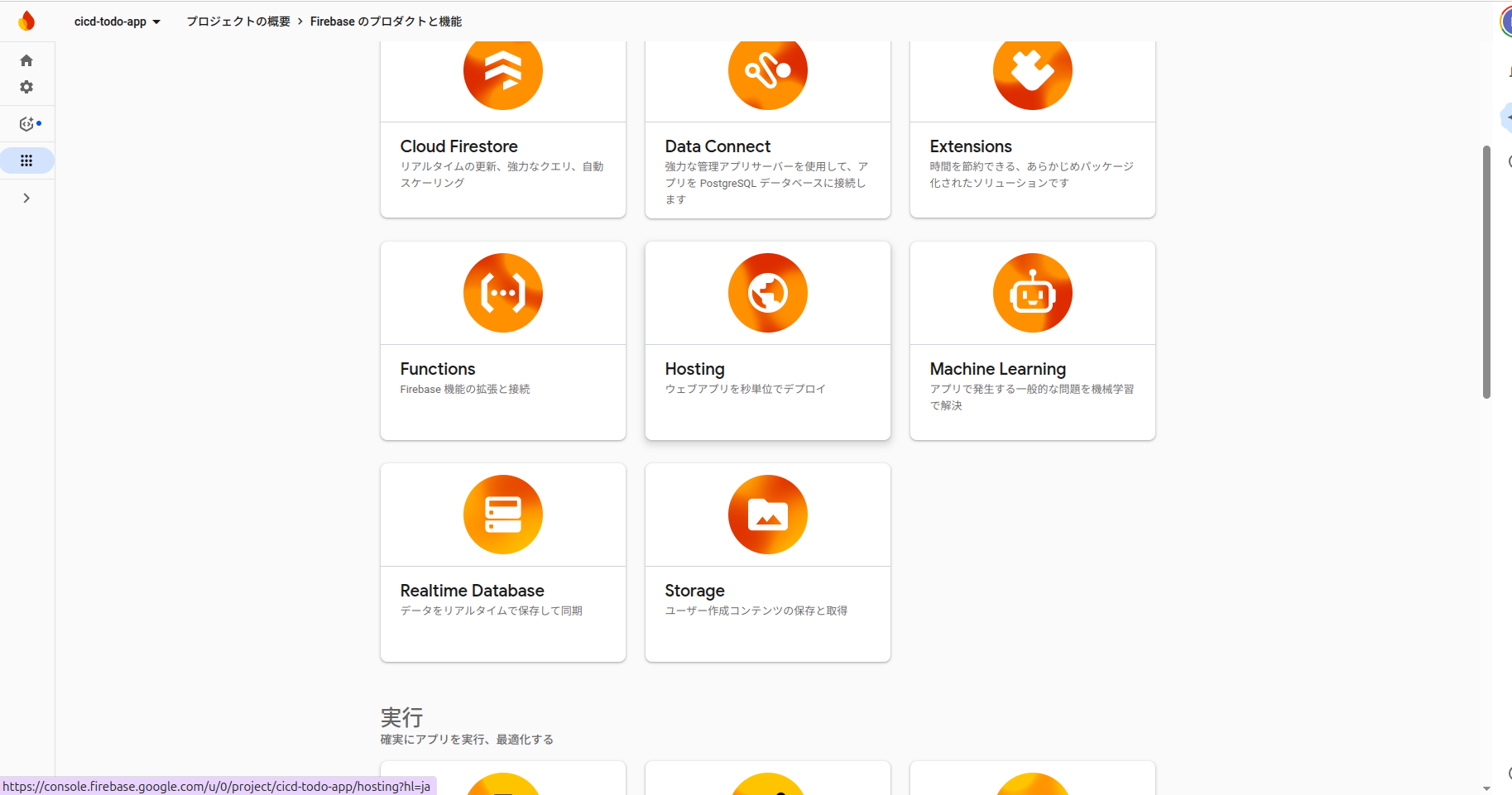
Task: Open the Realtime Database title
Action: click(473, 591)
